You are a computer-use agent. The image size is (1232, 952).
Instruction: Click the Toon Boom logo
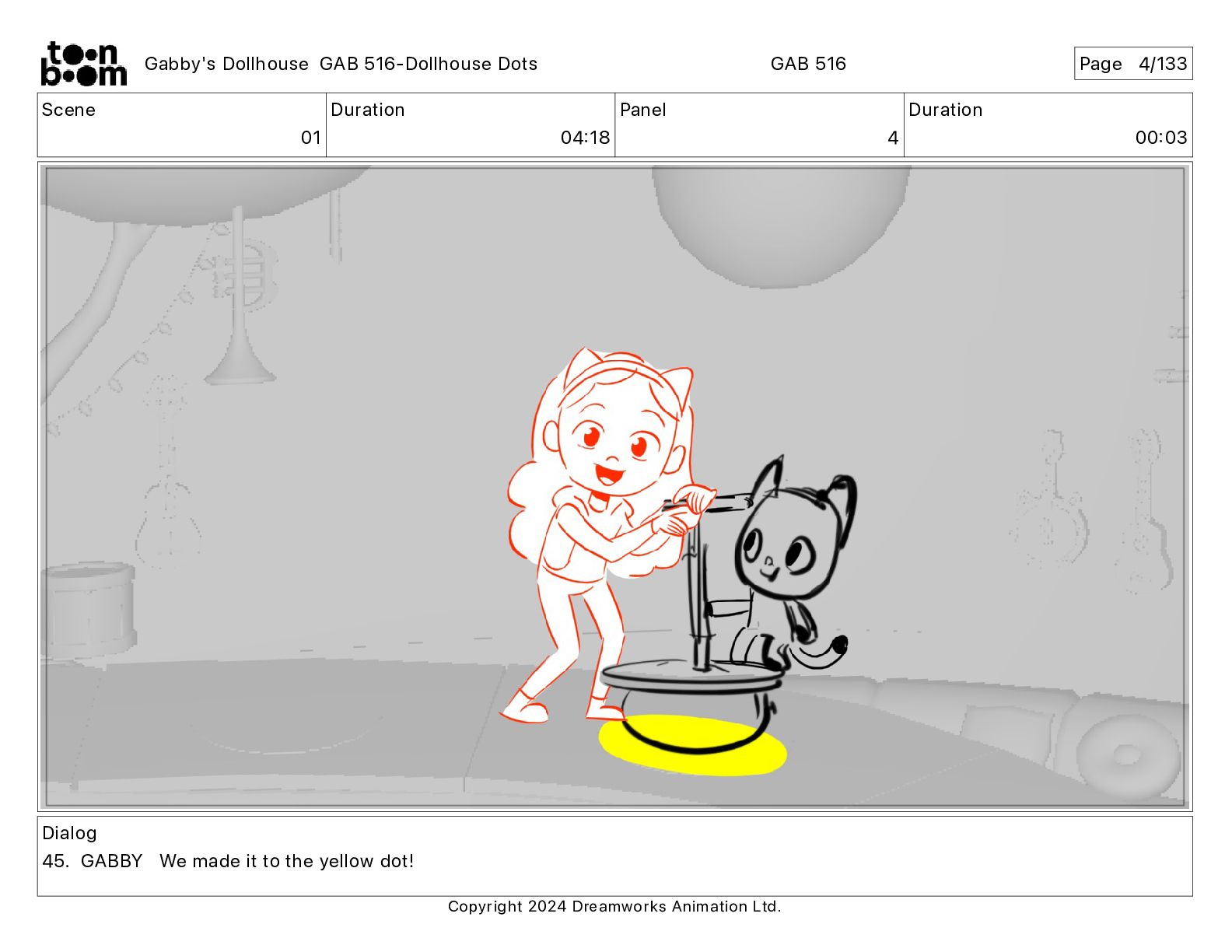[83, 64]
